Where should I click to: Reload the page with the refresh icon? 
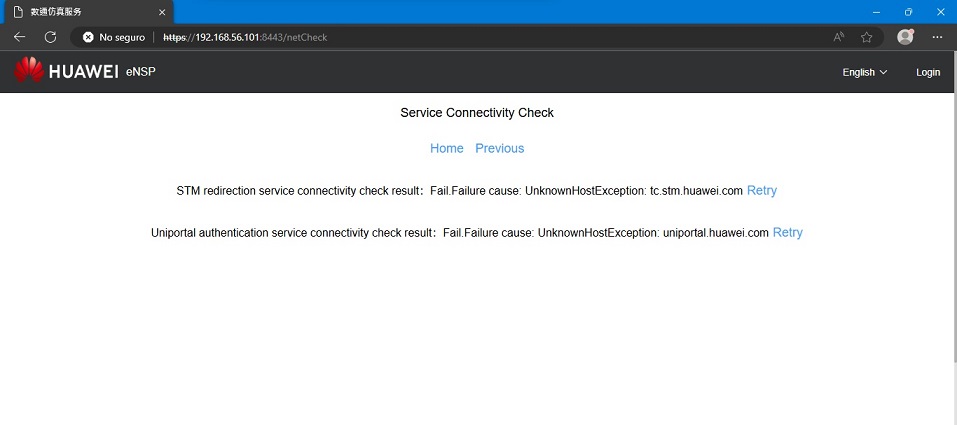50,37
